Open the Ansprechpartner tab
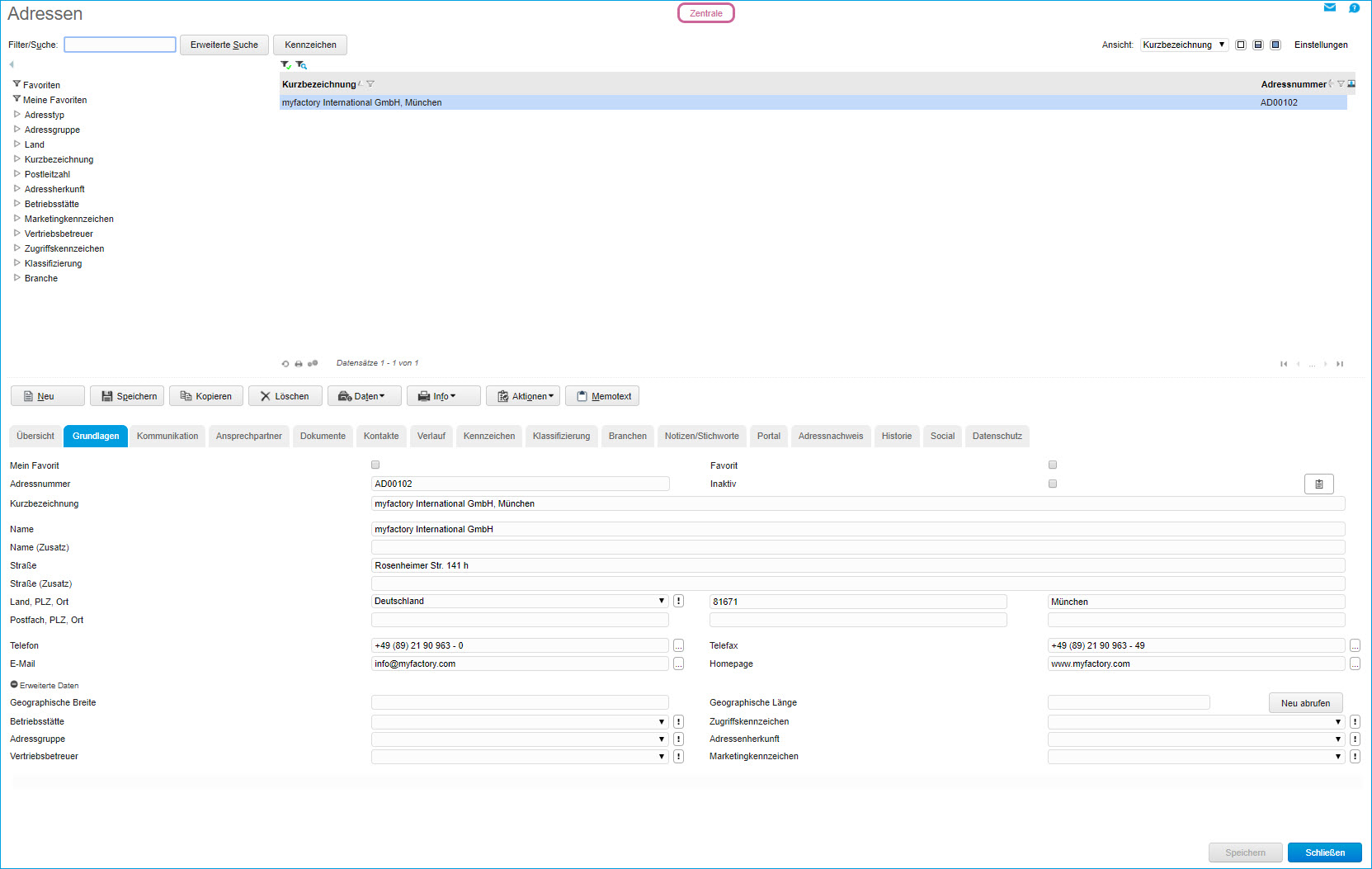The width and height of the screenshot is (1372, 869). (248, 437)
